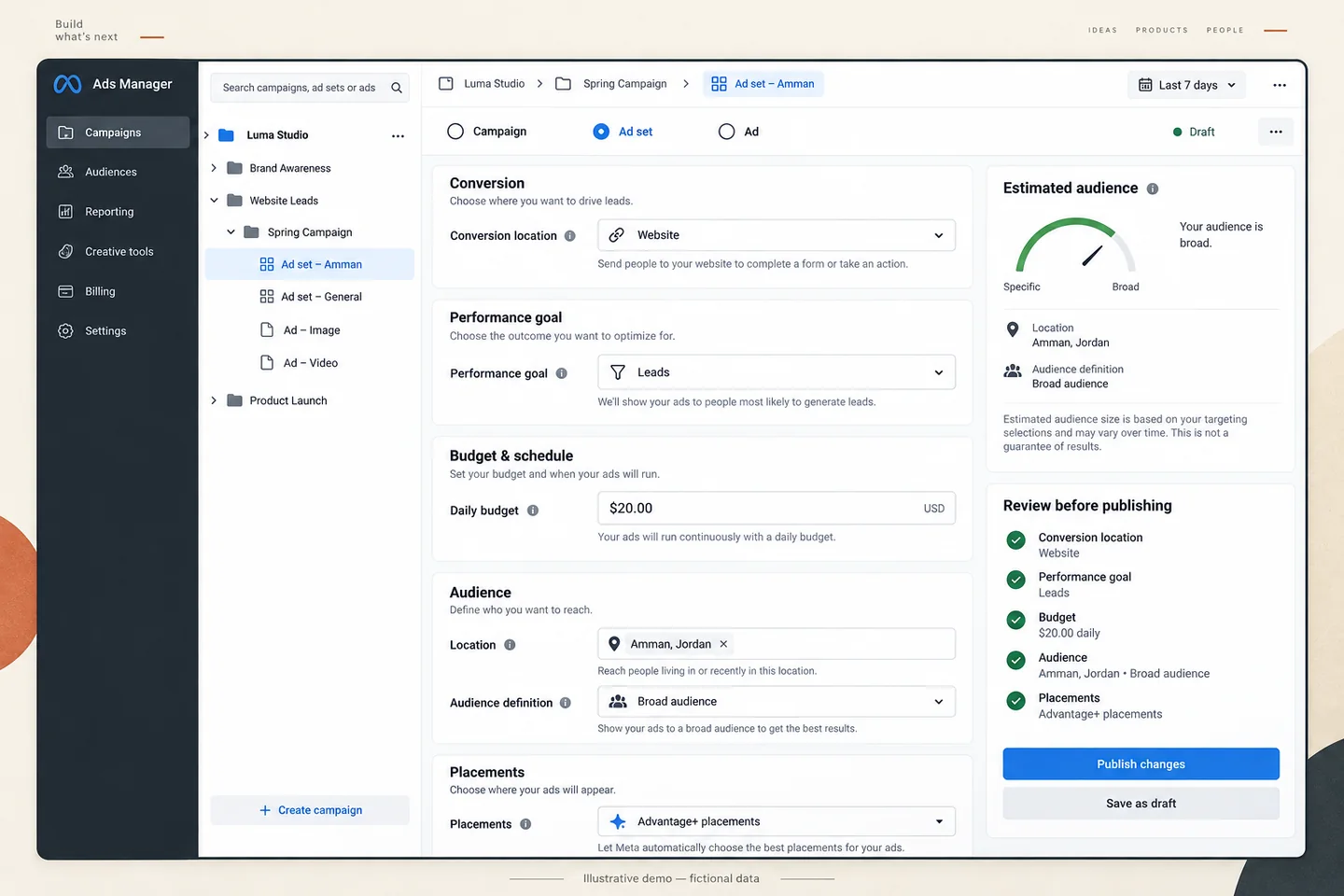Open Luma Studio options ellipsis in tree
Screen dimensions: 1344x896
click(x=398, y=135)
